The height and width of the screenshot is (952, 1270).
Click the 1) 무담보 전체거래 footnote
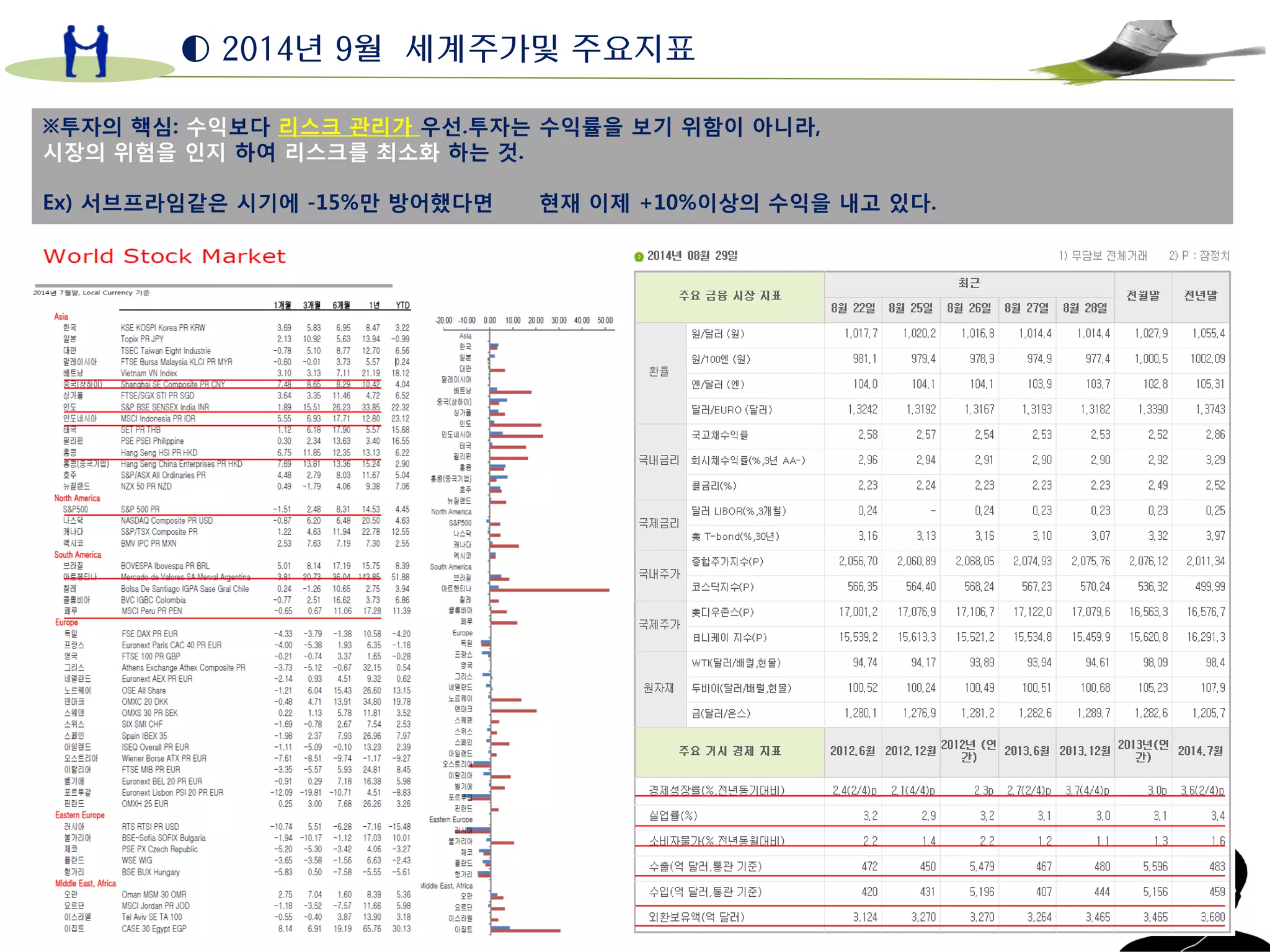click(x=1103, y=255)
